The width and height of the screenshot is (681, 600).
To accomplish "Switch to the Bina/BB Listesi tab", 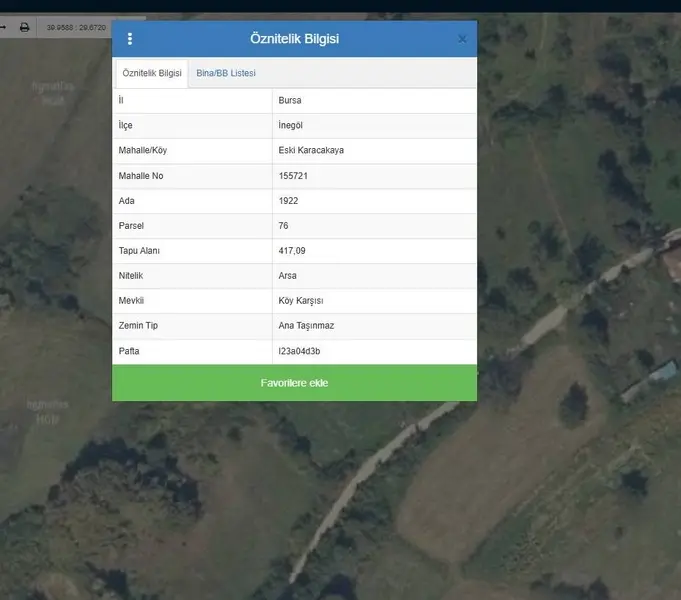I will click(x=226, y=73).
